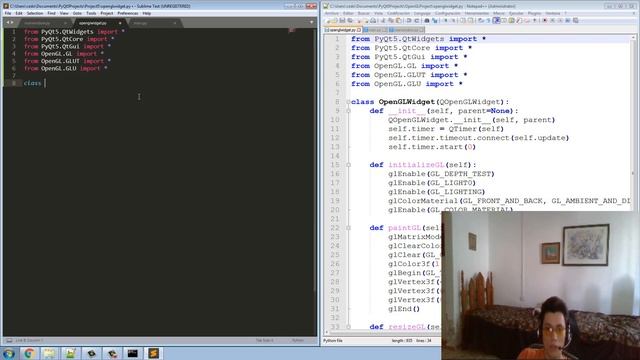
Task: Open File Explorer from the taskbar
Action: tap(49, 353)
